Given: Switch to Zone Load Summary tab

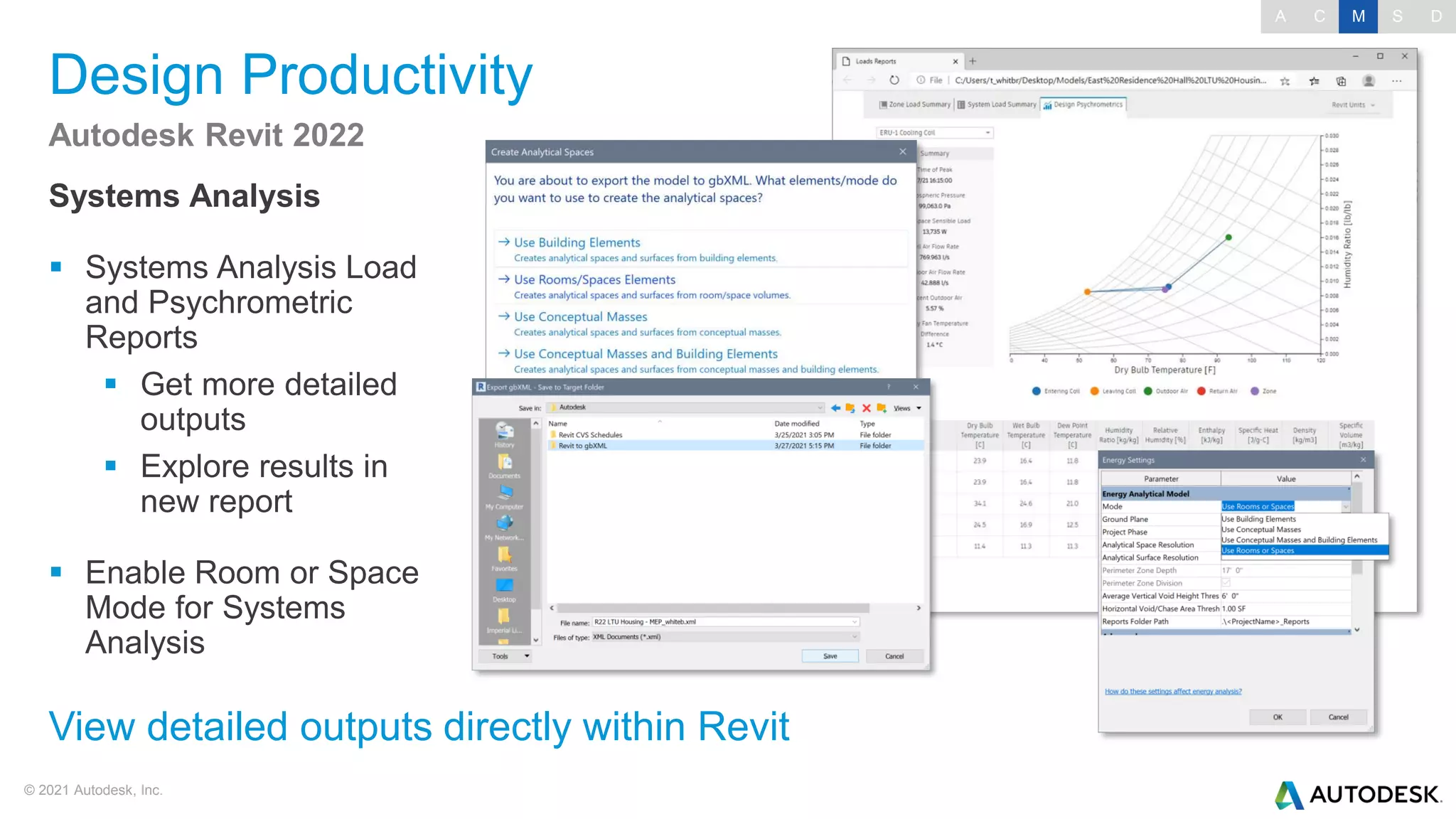Looking at the screenshot, I should pyautogui.click(x=914, y=105).
